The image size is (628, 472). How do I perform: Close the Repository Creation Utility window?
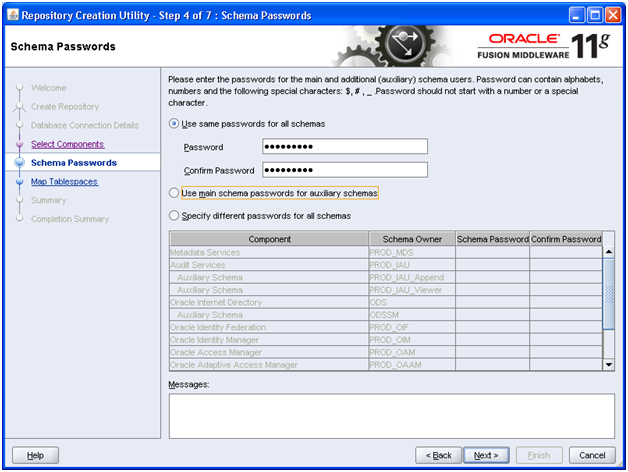coord(613,15)
